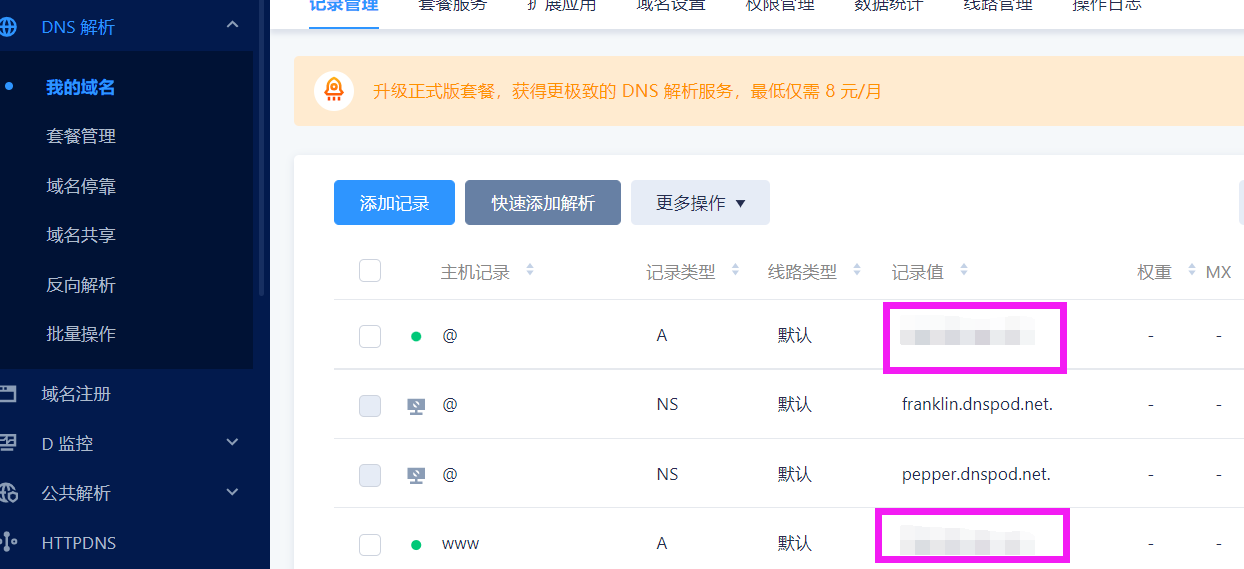Open the 更多操作 dropdown
The width and height of the screenshot is (1244, 569).
[700, 203]
